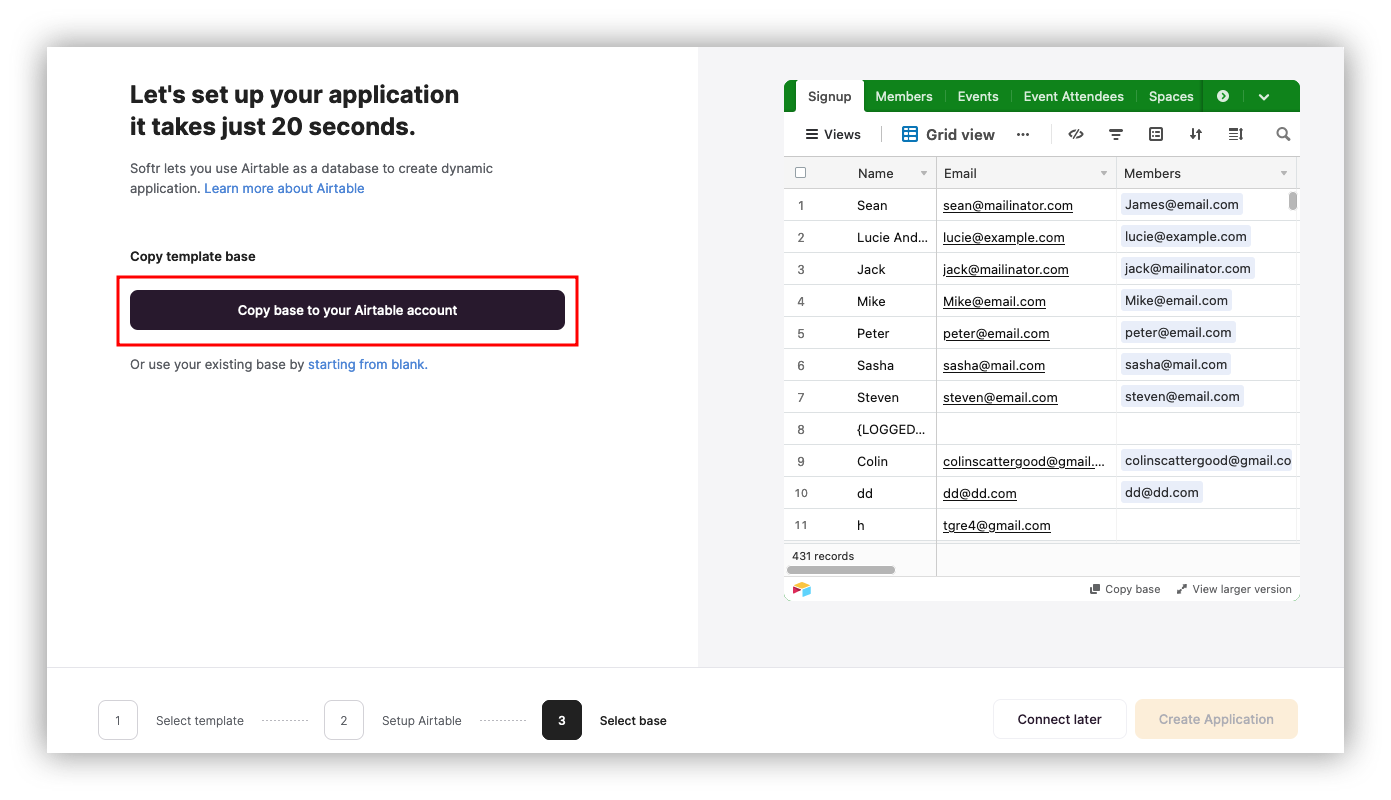Screen dimensions: 1391x800
Task: Click the 431 records count
Action: click(x=823, y=556)
